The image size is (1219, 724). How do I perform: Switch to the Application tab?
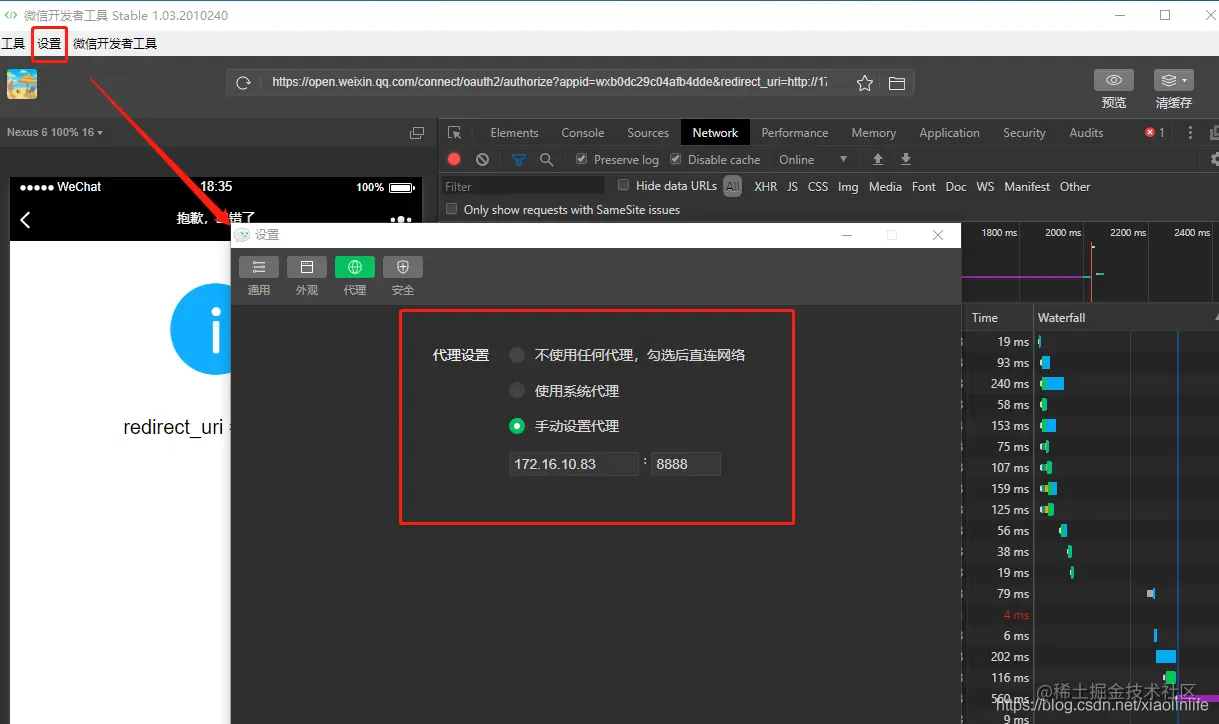[x=949, y=133]
